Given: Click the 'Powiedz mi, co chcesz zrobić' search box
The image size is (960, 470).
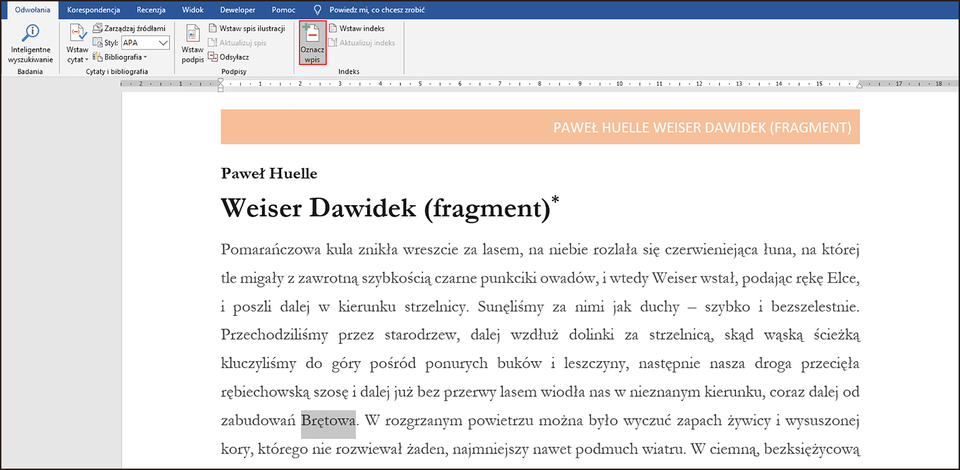Looking at the screenshot, I should [x=377, y=10].
